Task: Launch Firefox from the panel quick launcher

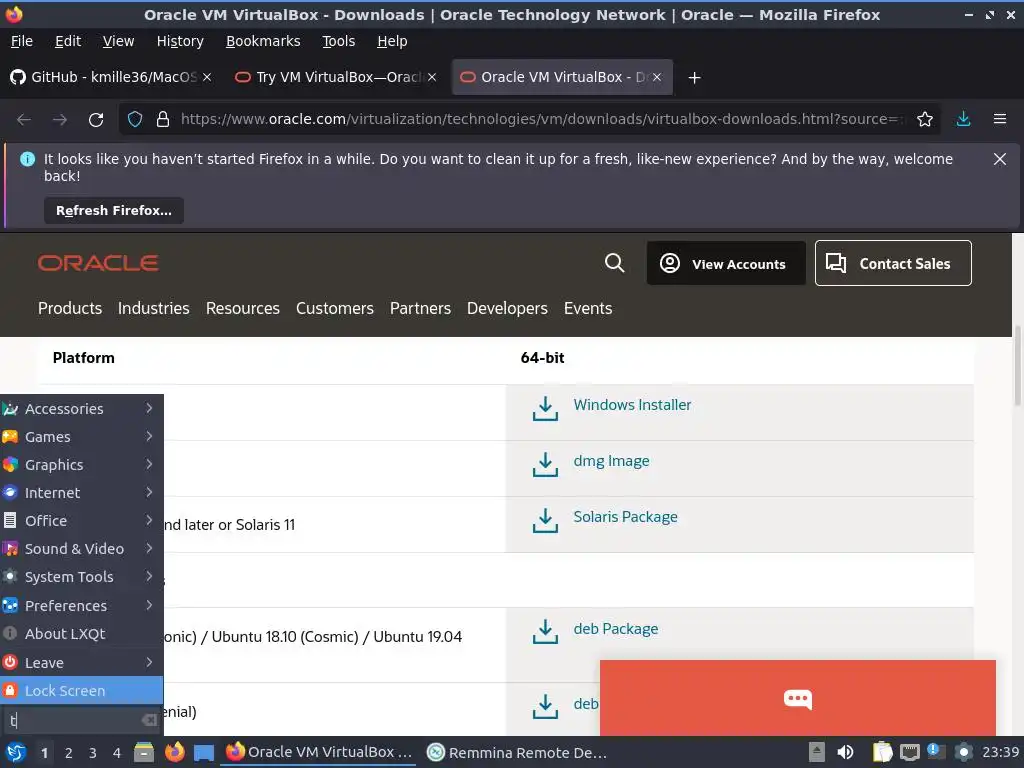Action: (x=174, y=752)
